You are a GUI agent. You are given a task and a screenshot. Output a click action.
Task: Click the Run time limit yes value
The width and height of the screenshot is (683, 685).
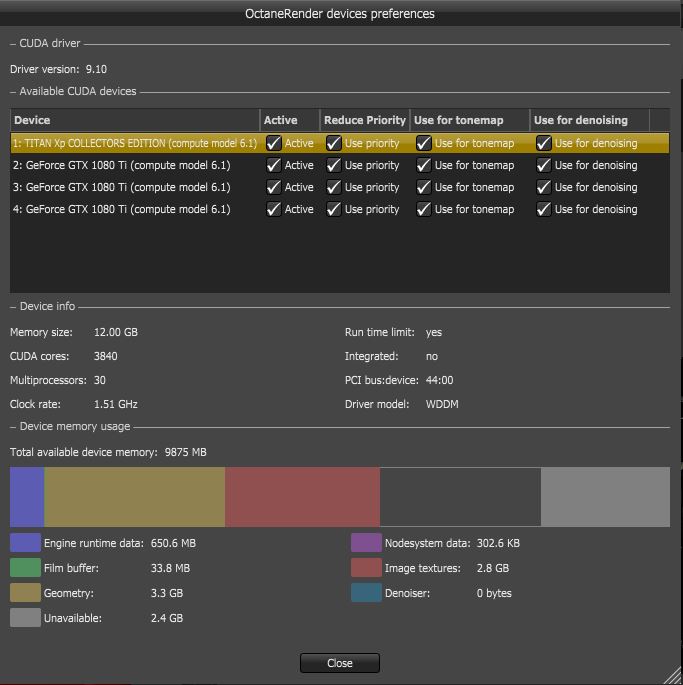coord(433,332)
